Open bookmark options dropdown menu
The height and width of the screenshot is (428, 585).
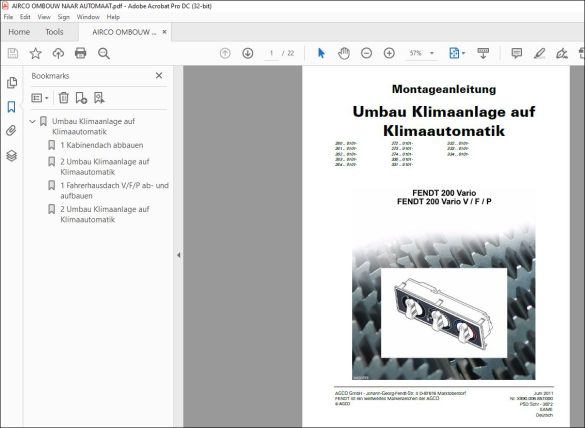click(40, 98)
